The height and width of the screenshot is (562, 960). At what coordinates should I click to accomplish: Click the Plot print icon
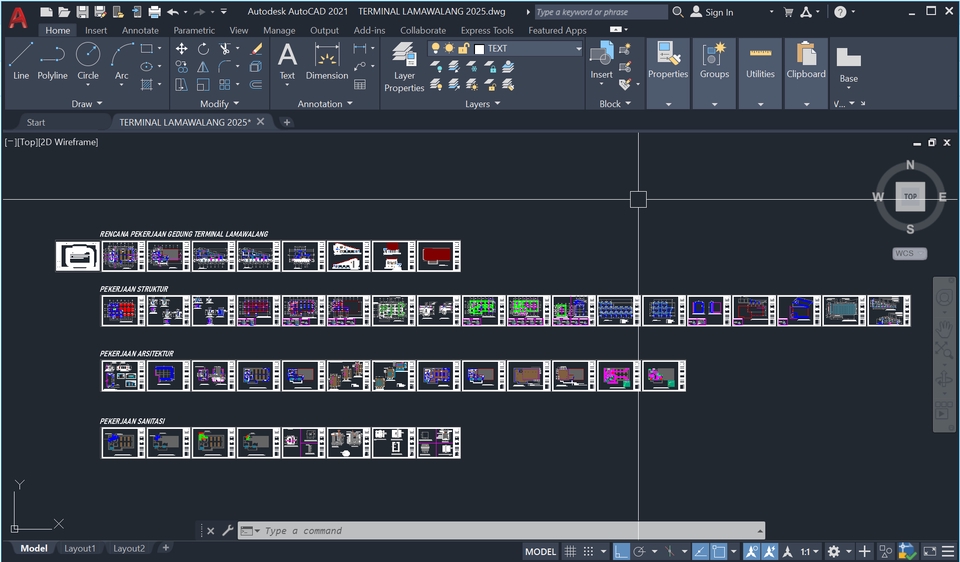(x=154, y=12)
